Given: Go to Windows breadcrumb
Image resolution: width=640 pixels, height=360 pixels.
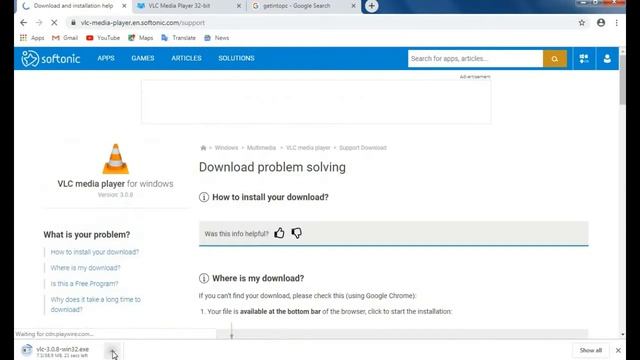Looking at the screenshot, I should 226,148.
